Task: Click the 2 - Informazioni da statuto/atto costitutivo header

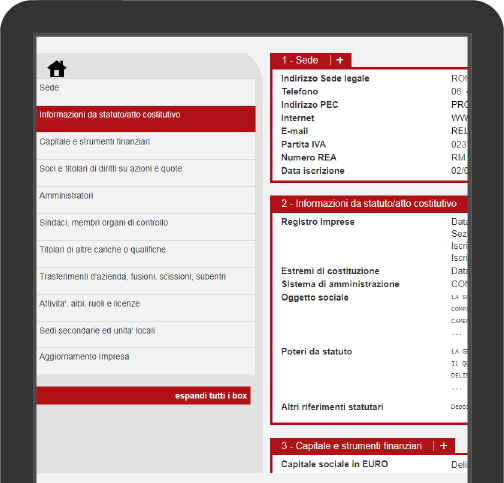Action: 369,203
